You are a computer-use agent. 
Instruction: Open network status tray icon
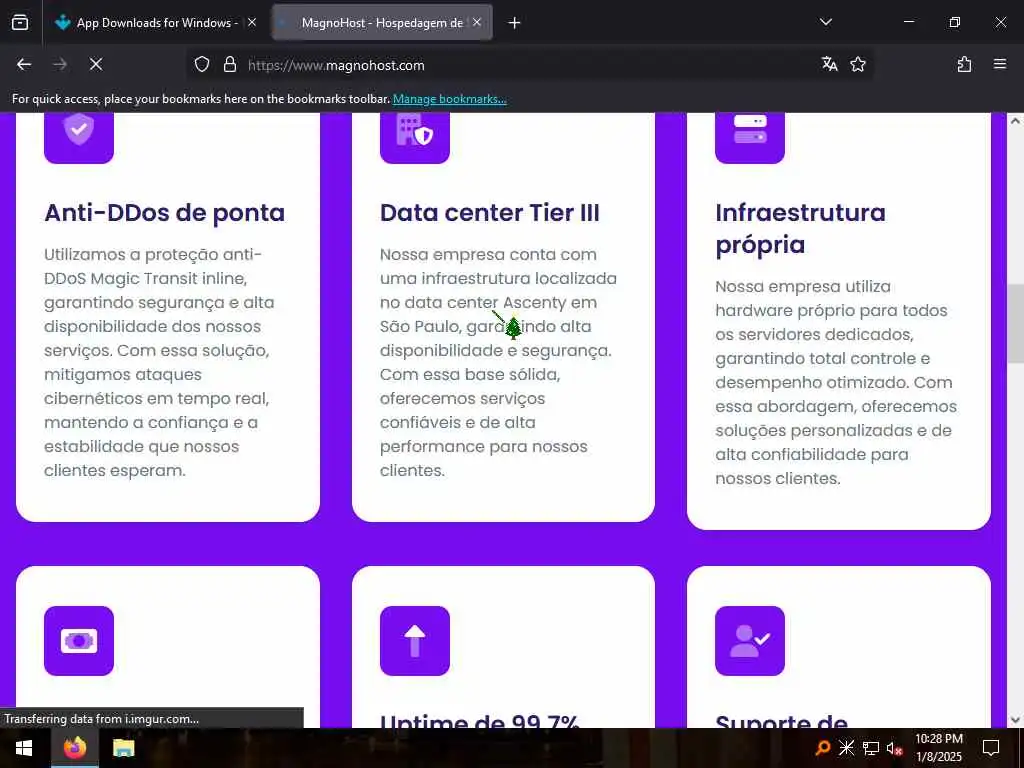coord(871,748)
